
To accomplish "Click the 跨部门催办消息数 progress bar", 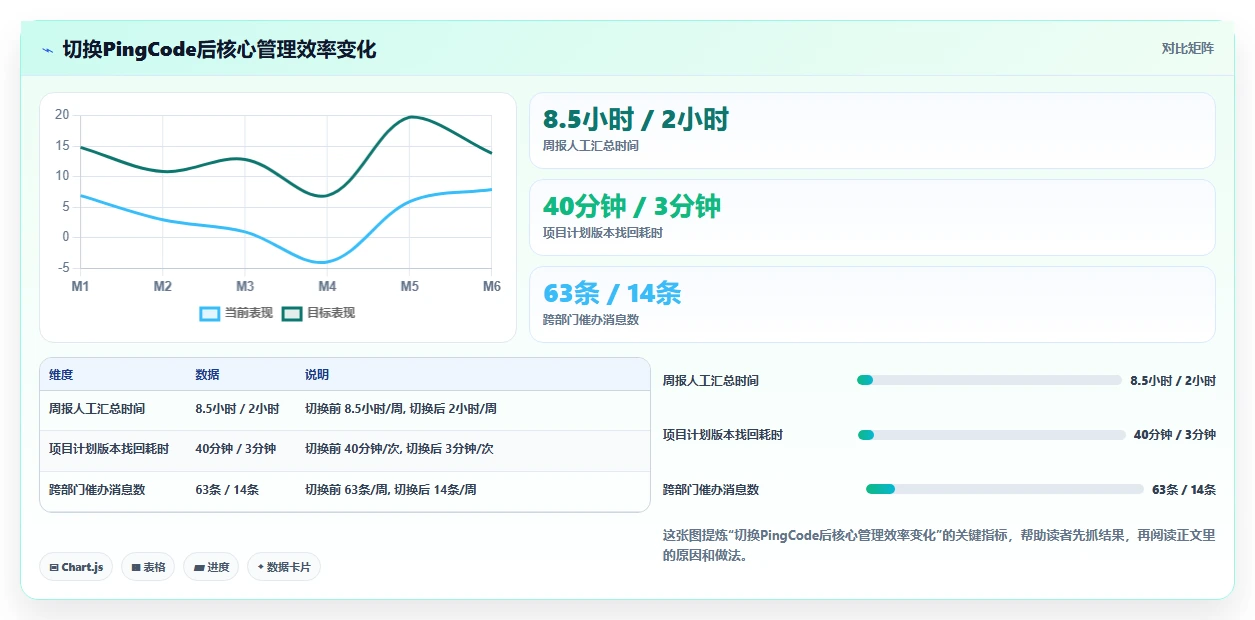I will pyautogui.click(x=1004, y=489).
